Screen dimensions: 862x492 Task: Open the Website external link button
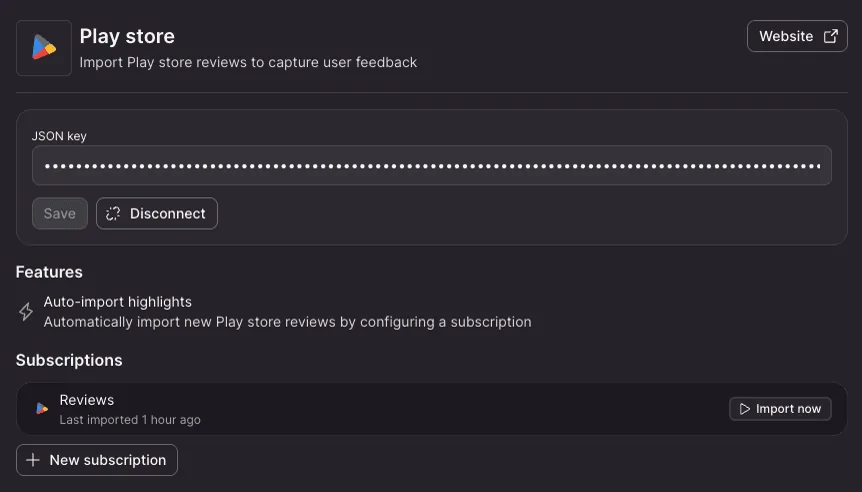pyautogui.click(x=797, y=36)
